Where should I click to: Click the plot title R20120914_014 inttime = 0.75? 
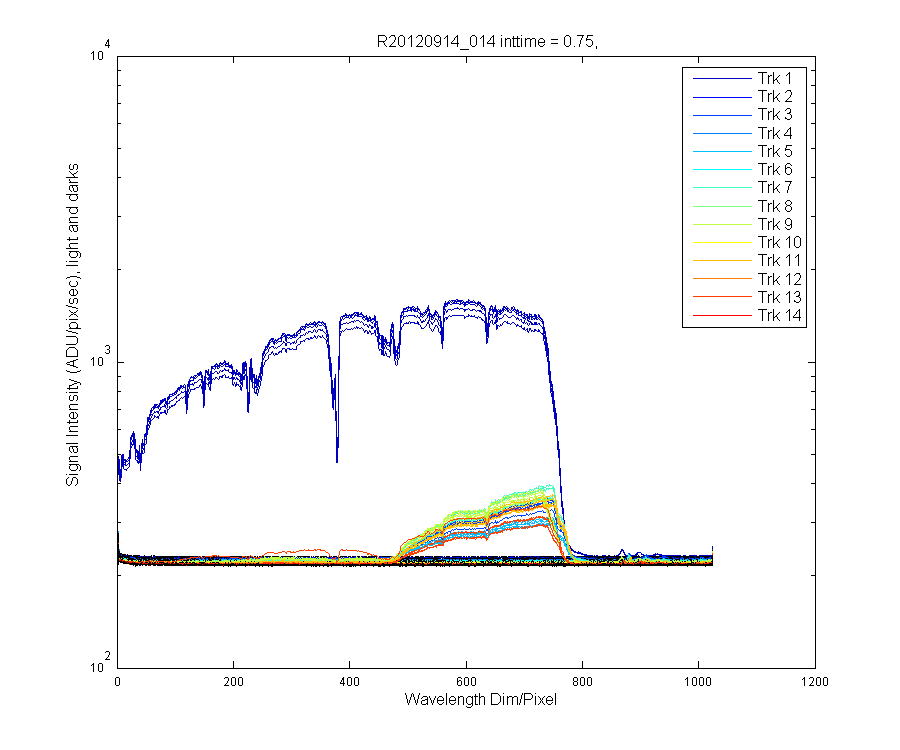tap(487, 41)
